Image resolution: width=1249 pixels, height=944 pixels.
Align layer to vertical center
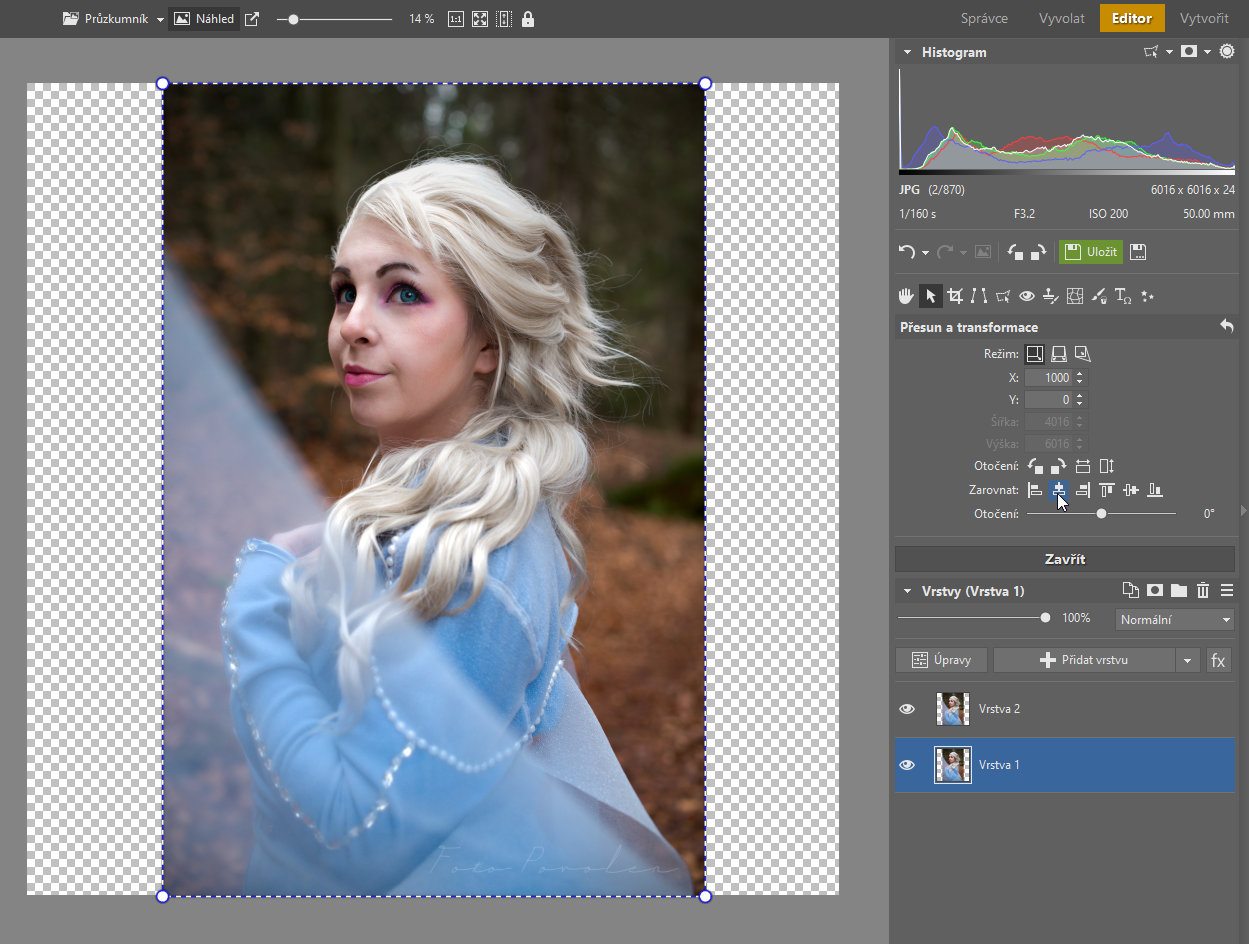point(1131,490)
